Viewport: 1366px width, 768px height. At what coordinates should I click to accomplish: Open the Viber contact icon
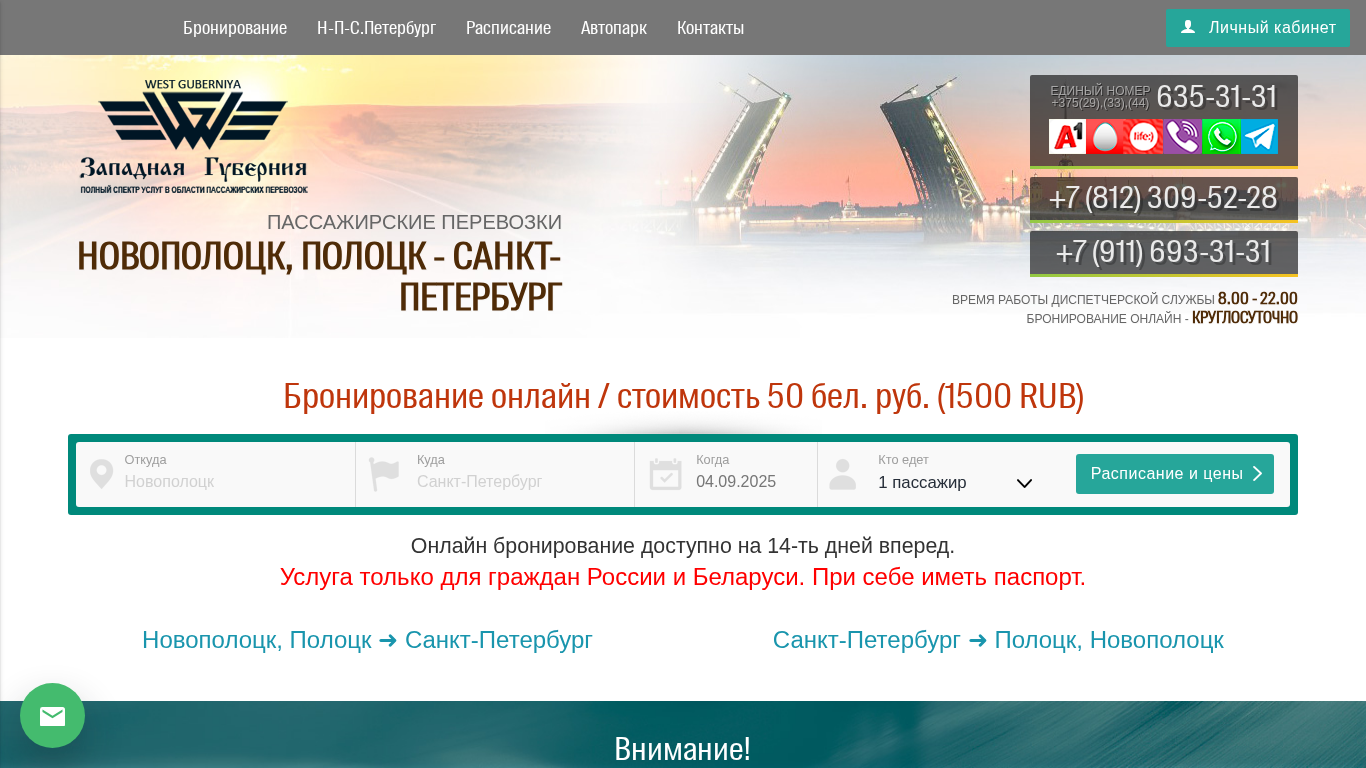click(x=1182, y=136)
